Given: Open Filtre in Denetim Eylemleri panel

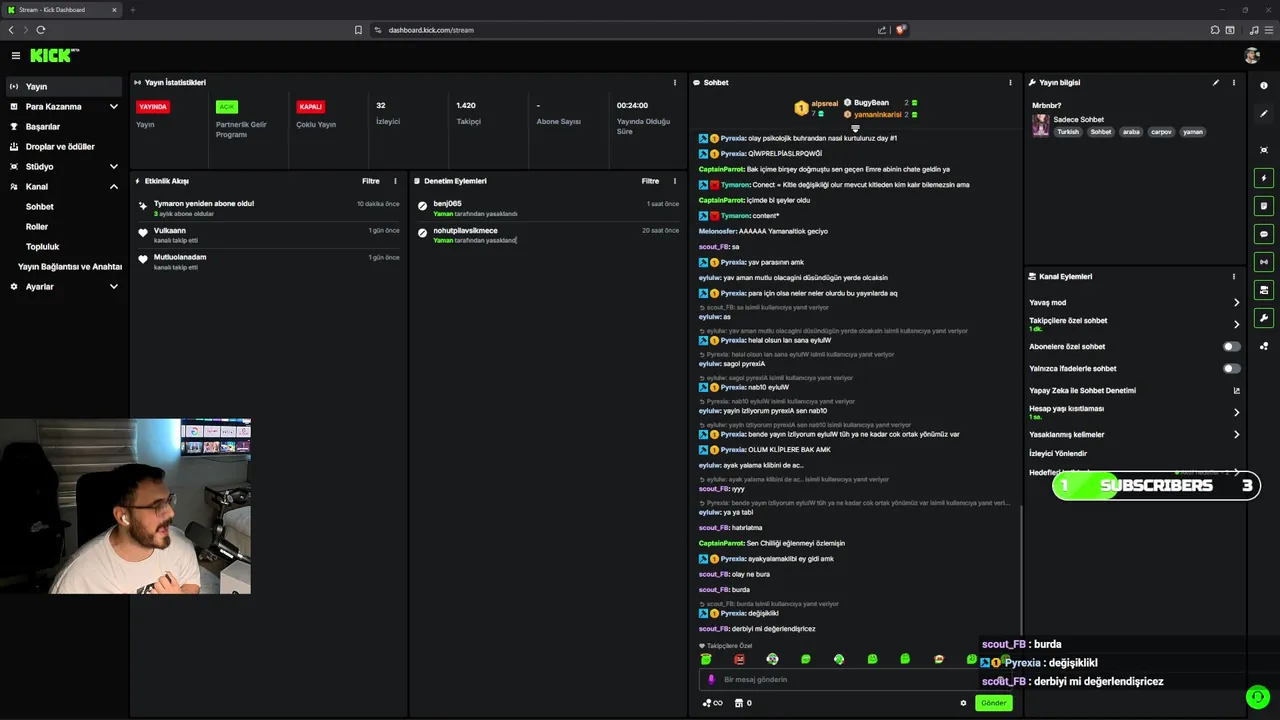Looking at the screenshot, I should 651,181.
